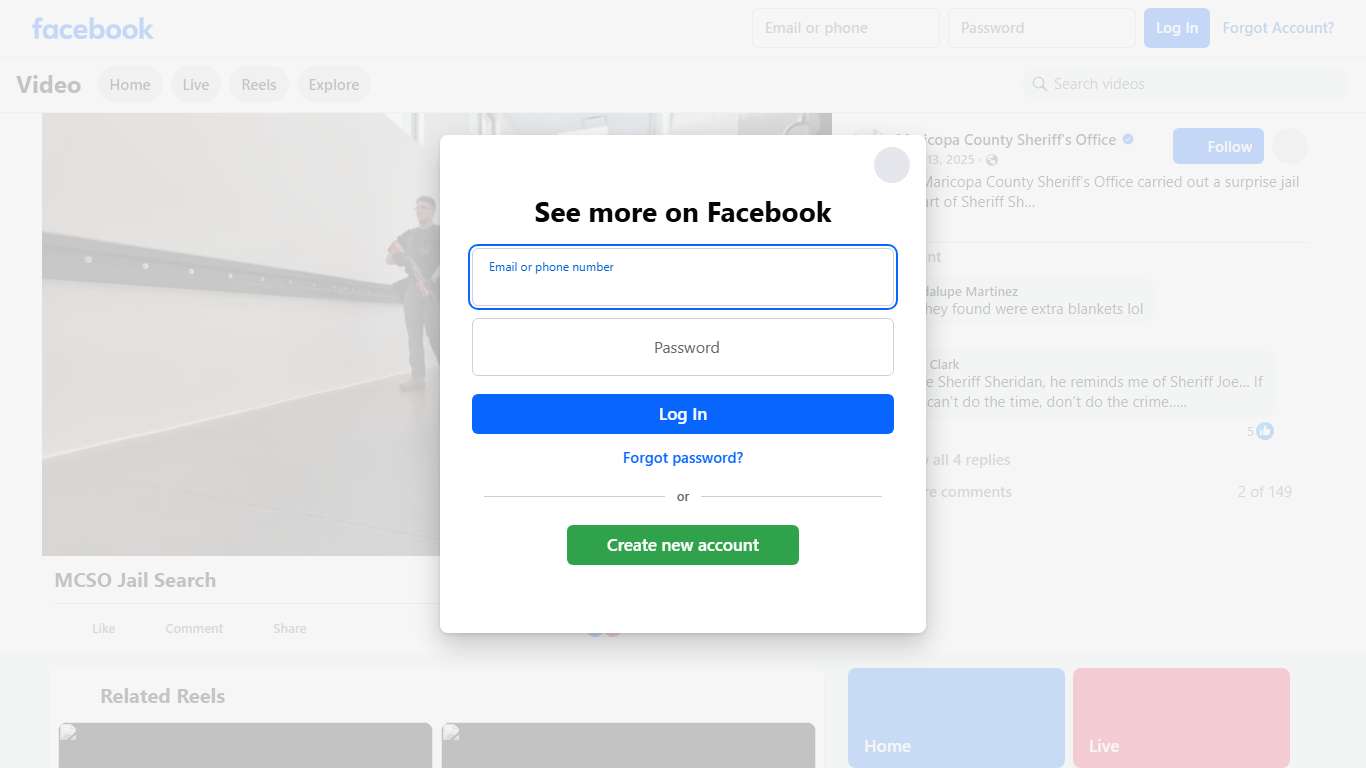This screenshot has height=768, width=1366.
Task: Go to the Explore tab
Action: 334,84
